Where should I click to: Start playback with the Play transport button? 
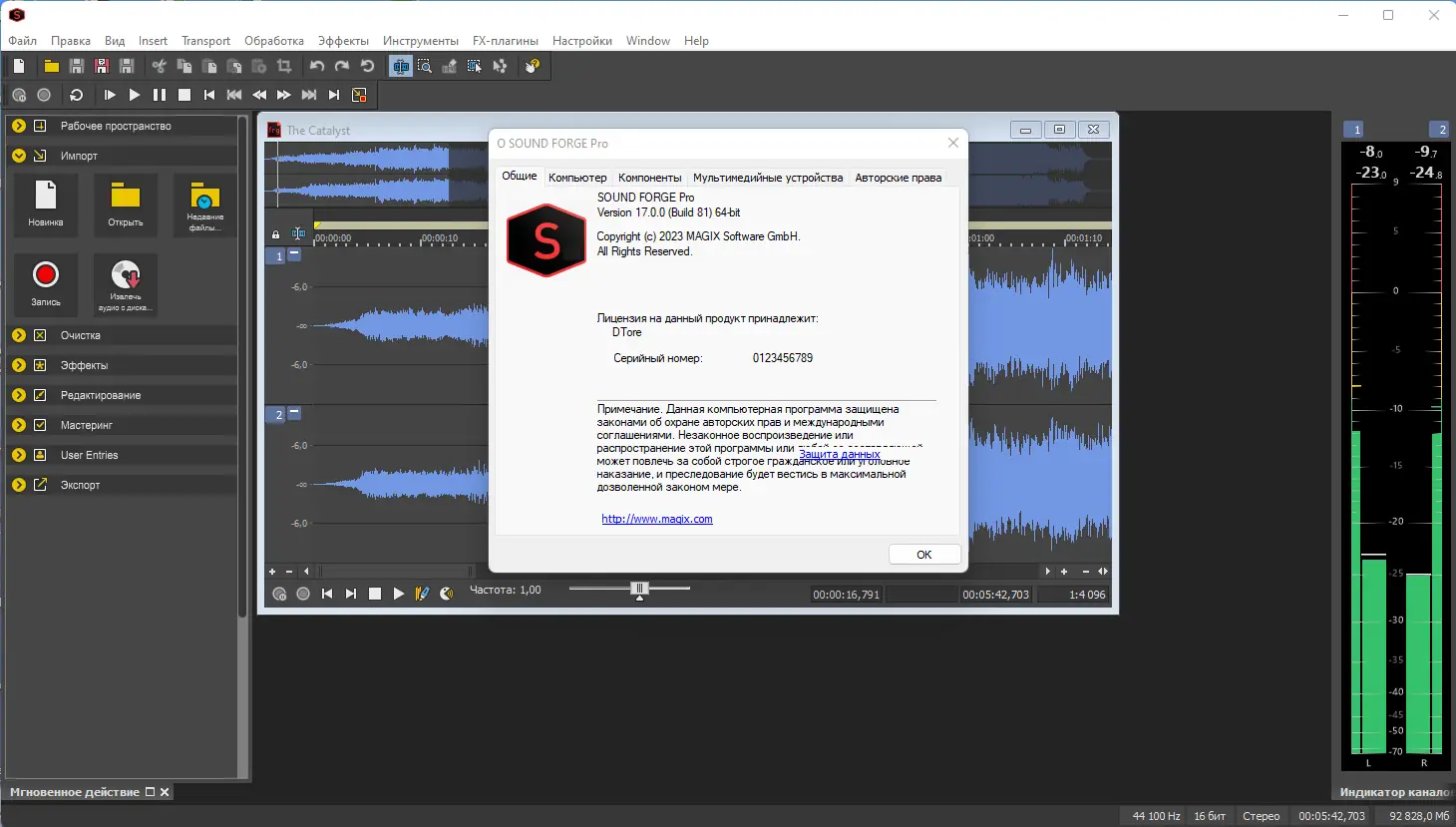click(135, 95)
